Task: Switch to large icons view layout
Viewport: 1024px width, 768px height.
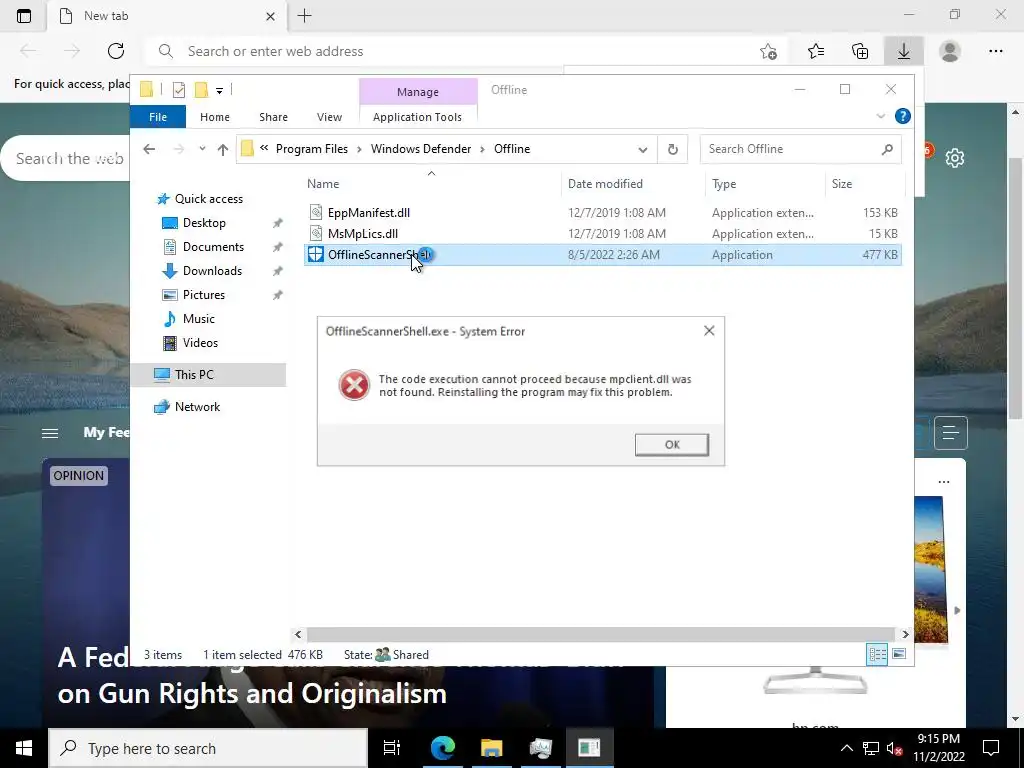Action: tap(899, 654)
